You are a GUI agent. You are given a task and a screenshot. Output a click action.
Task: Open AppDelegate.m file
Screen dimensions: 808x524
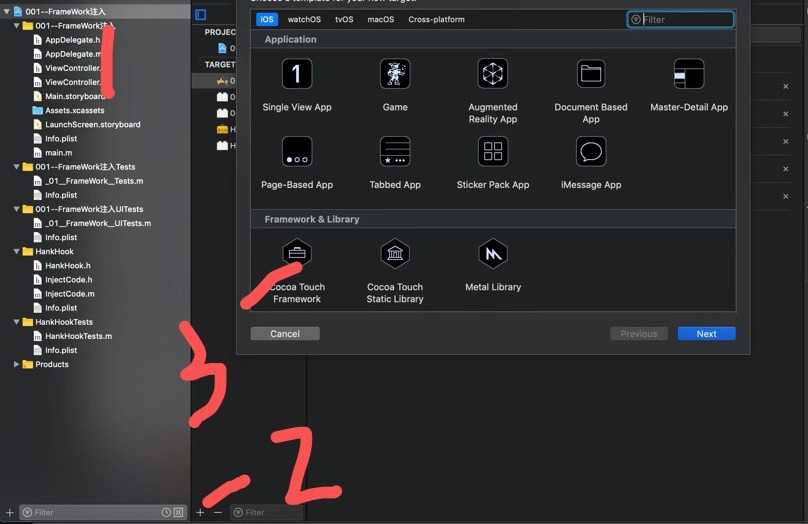click(x=67, y=54)
